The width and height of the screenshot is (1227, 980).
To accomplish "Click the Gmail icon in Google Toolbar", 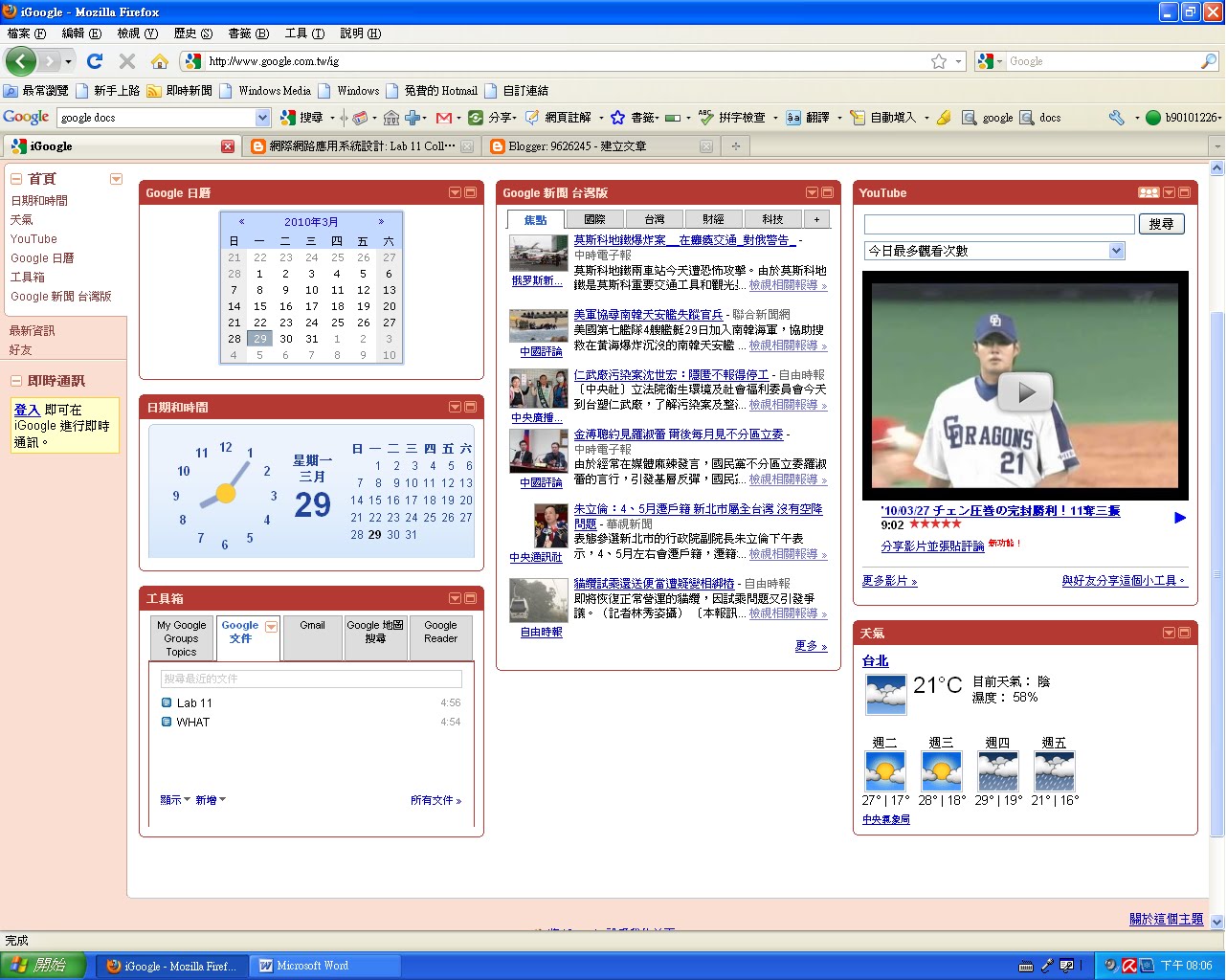I will (444, 118).
